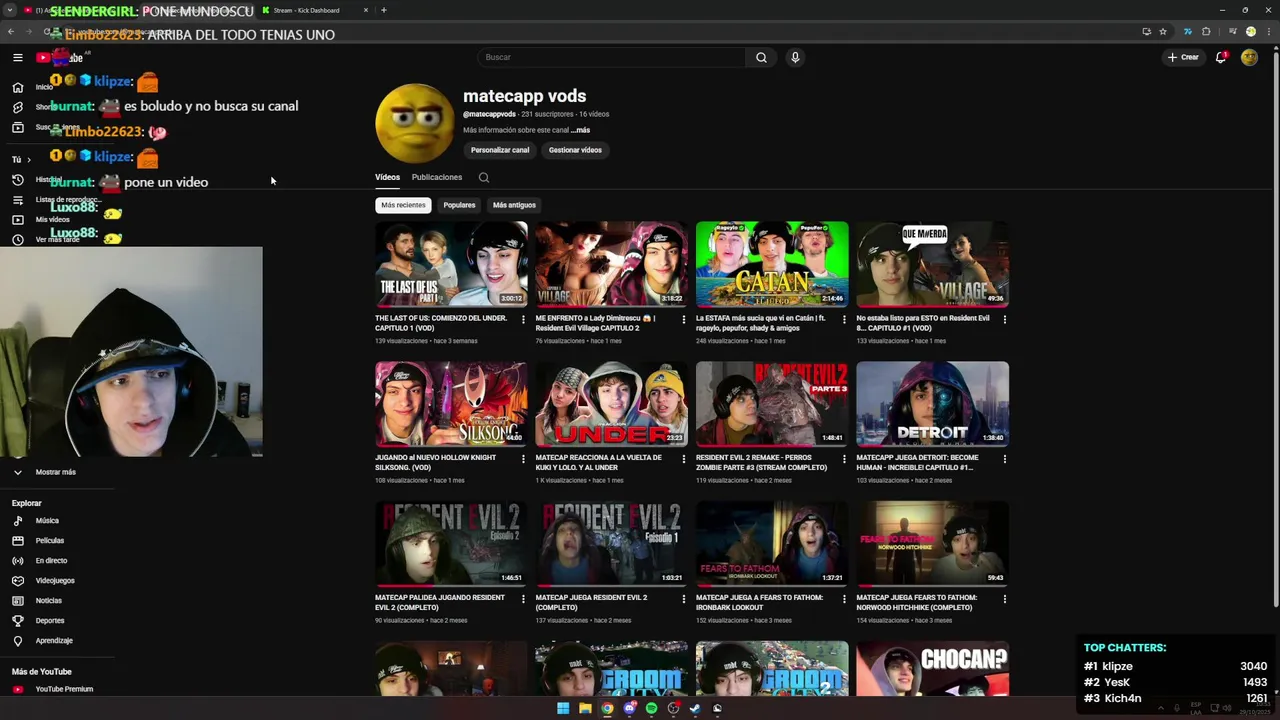Open title MATECAPP JUEGA DETROIT: BECOME HUMAN
This screenshot has width=1280, height=720.
915,462
